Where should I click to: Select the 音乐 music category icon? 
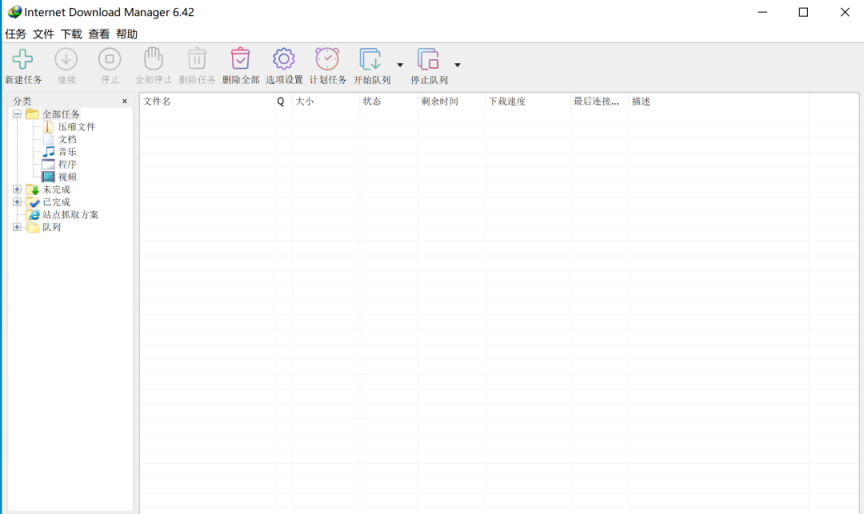[x=49, y=152]
